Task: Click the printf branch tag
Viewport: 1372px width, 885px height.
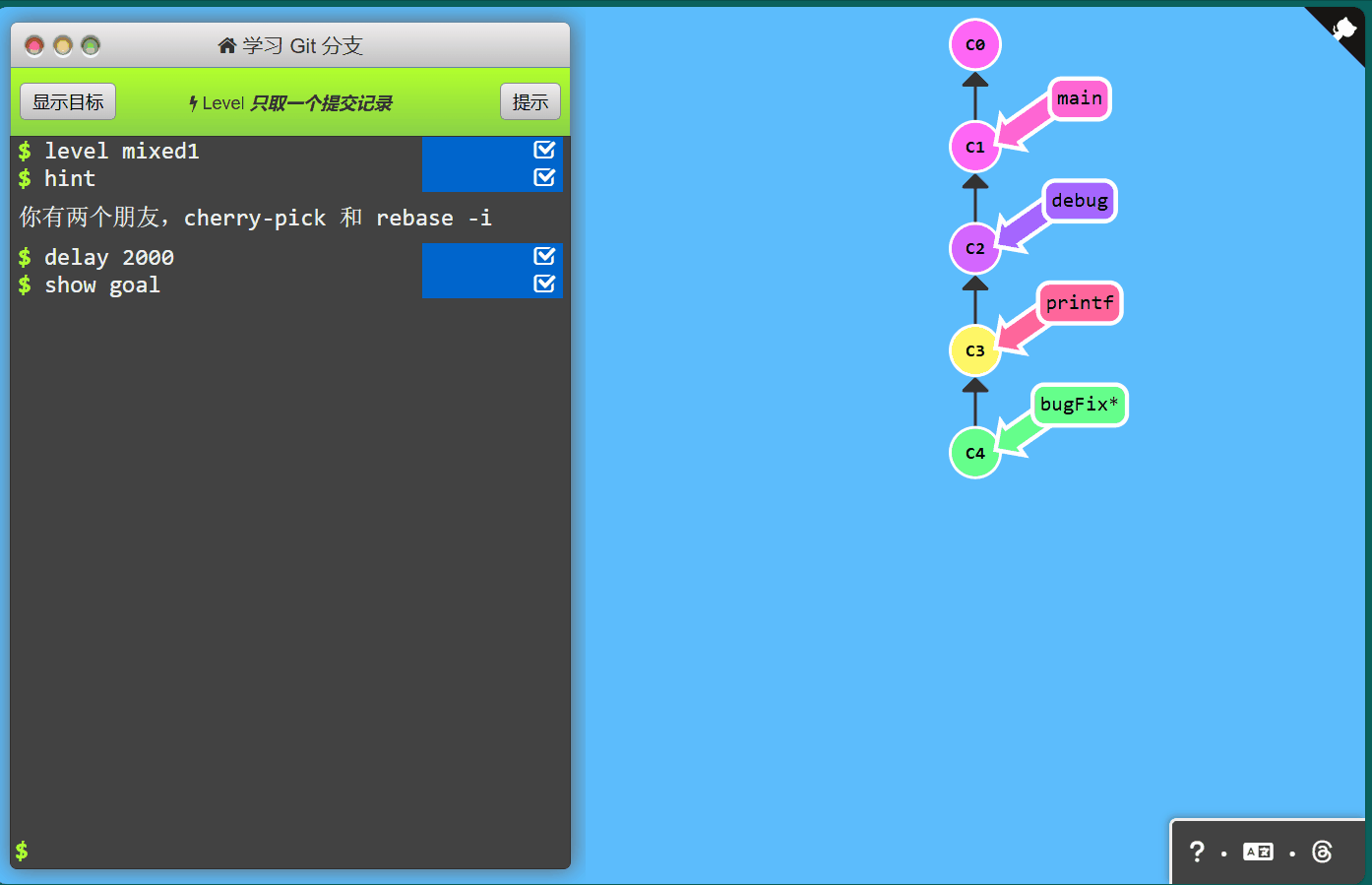Action: pyautogui.click(x=1079, y=303)
